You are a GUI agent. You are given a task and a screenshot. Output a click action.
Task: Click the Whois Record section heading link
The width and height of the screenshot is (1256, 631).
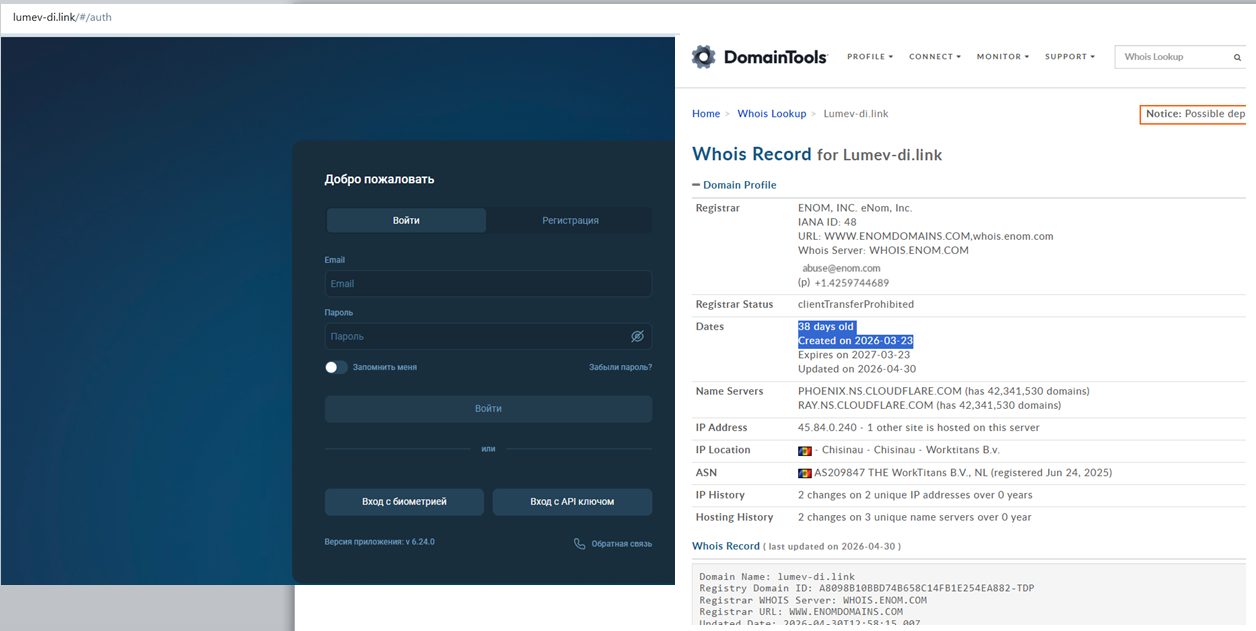click(x=726, y=546)
